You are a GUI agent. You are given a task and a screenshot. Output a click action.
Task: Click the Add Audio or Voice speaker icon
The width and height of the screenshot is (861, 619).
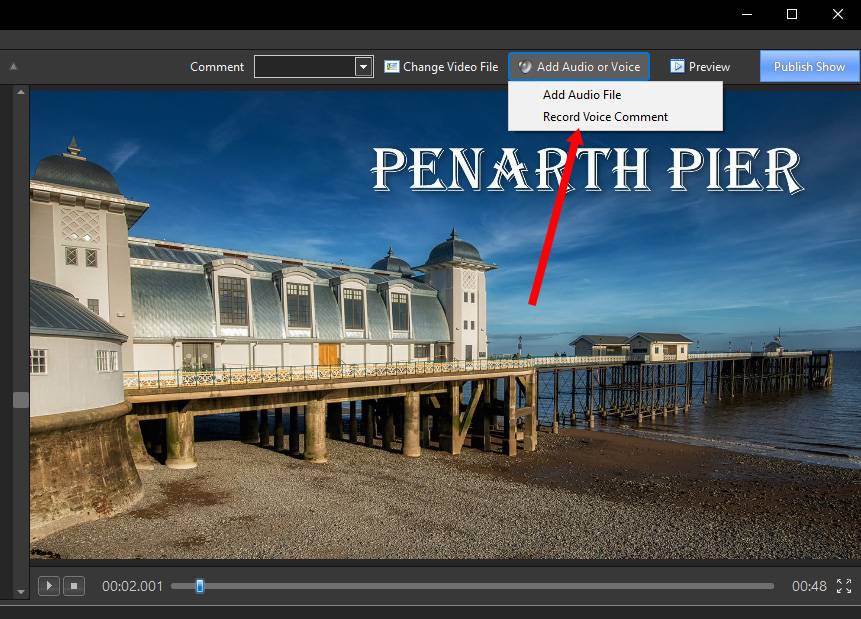(x=525, y=67)
